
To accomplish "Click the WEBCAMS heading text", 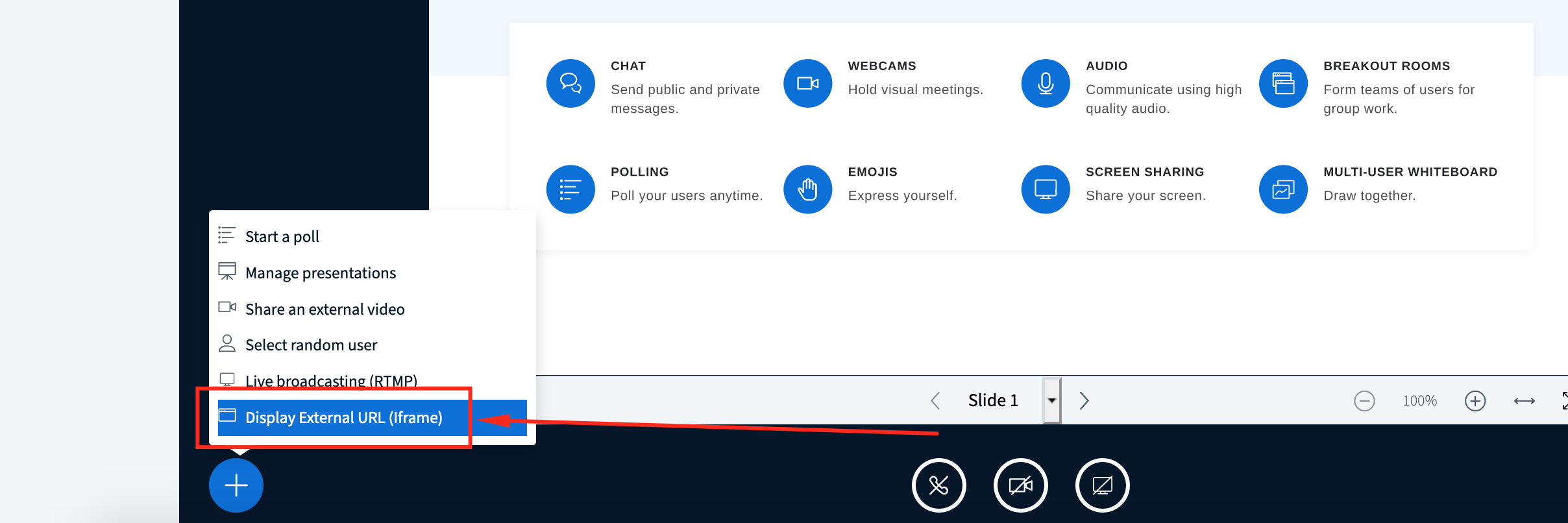I will coord(882,66).
